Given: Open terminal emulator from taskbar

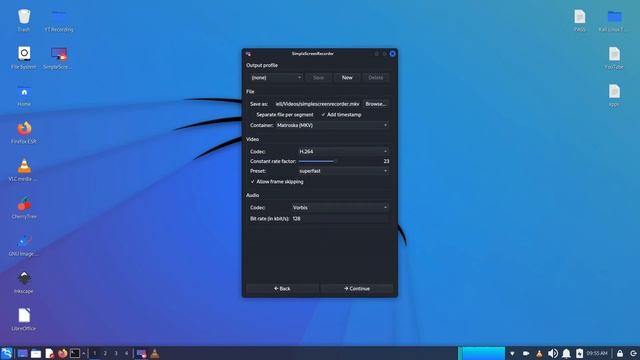Looking at the screenshot, I should click(x=75, y=353).
